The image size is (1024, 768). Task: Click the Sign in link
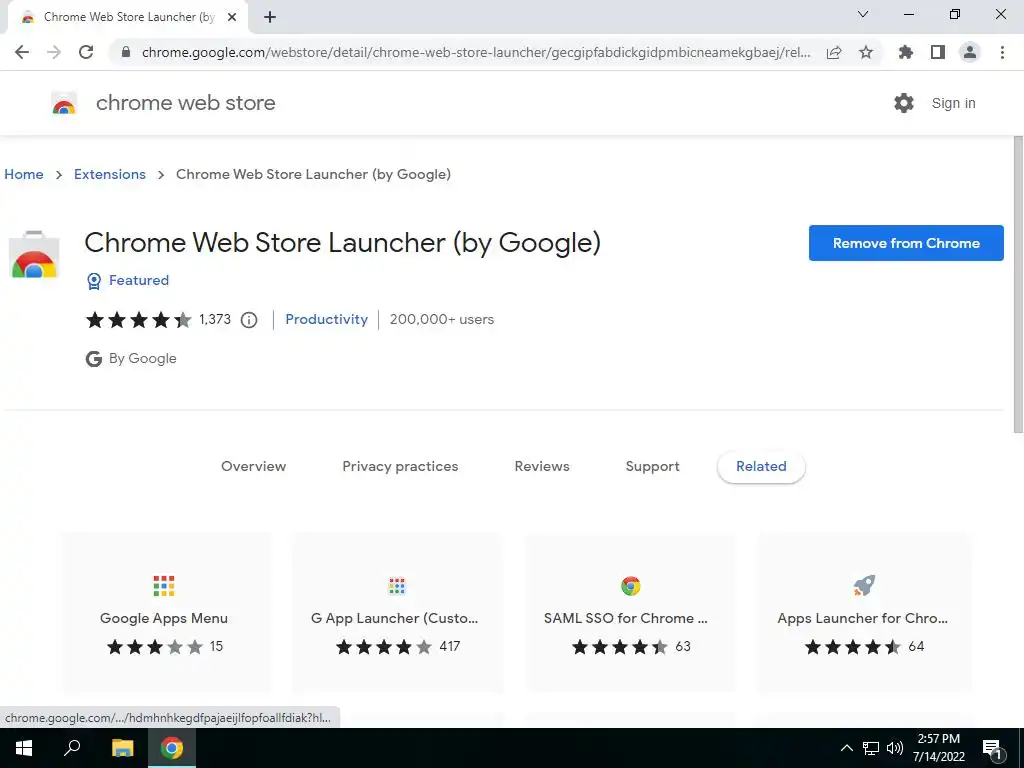coord(953,103)
